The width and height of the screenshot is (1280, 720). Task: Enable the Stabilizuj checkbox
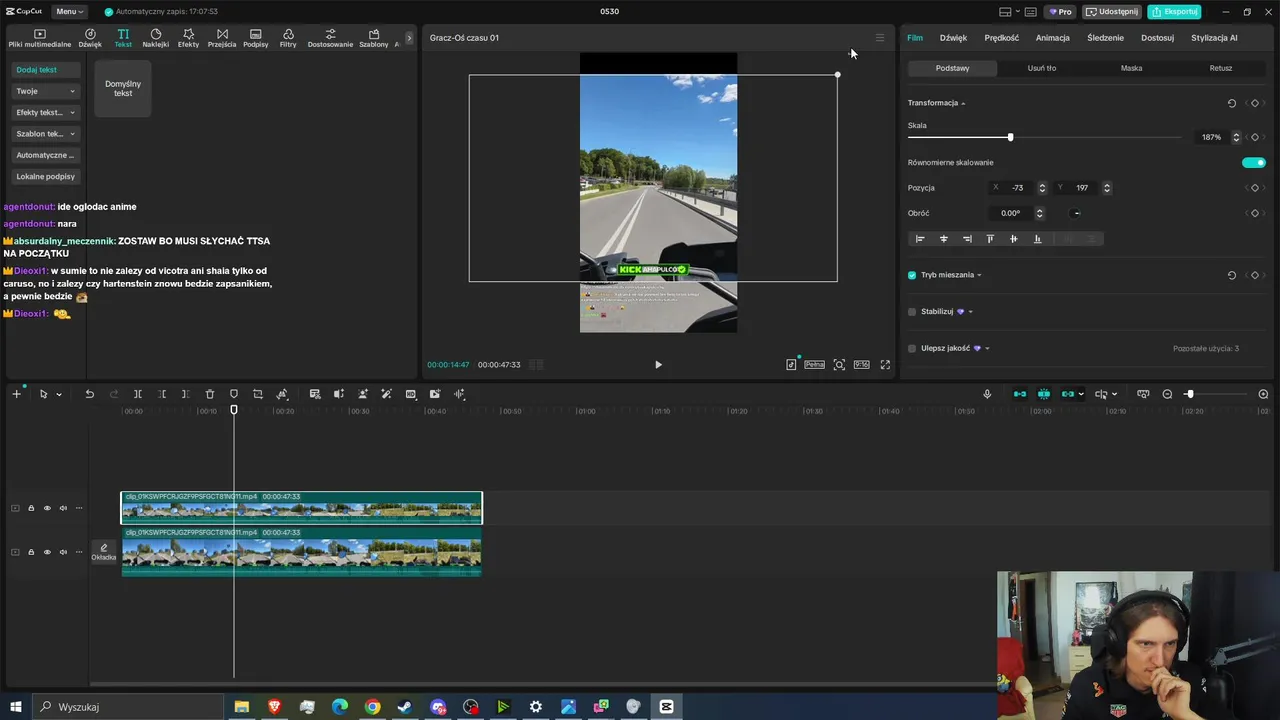click(x=912, y=312)
